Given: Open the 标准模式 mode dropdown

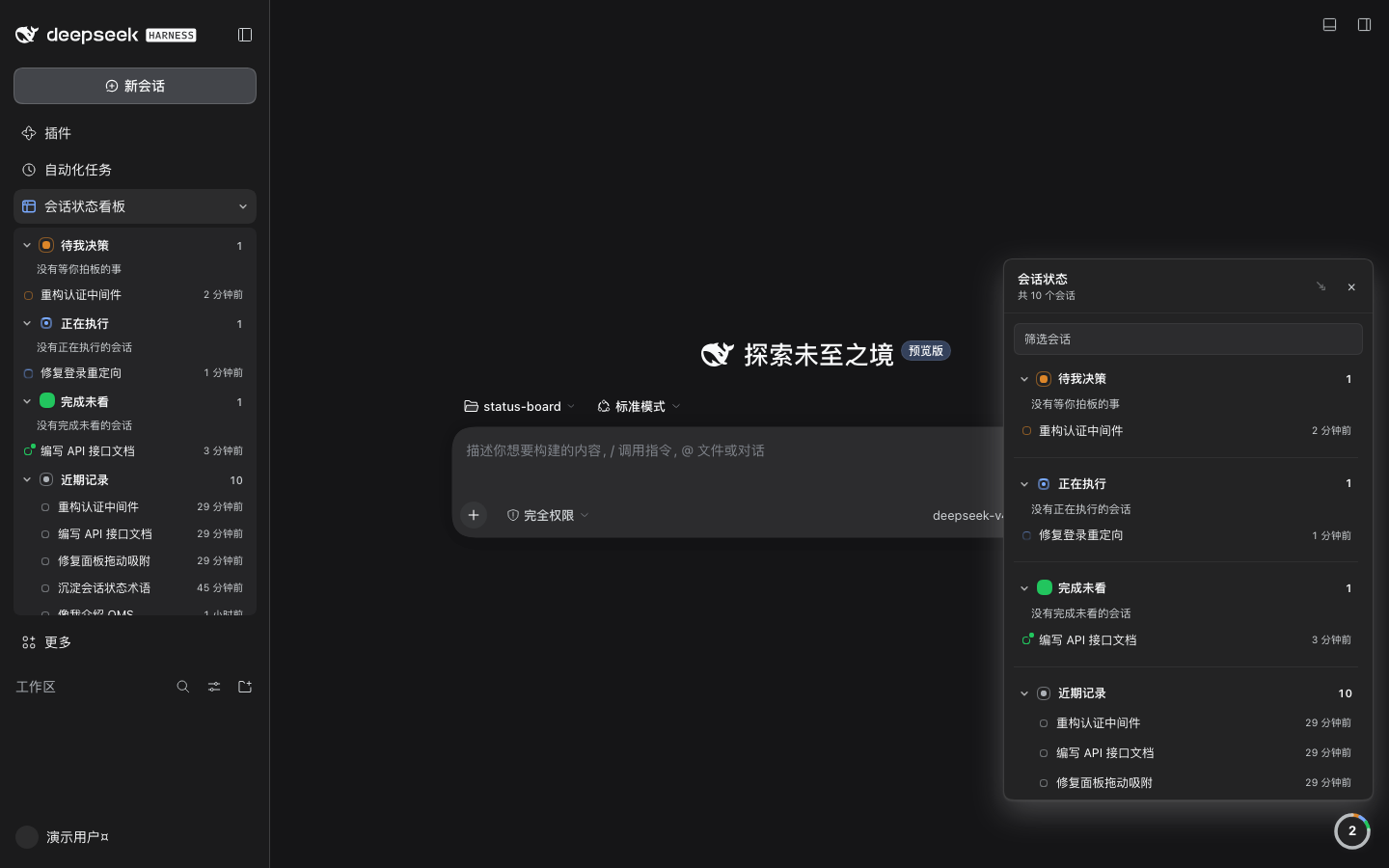Looking at the screenshot, I should click(x=639, y=406).
